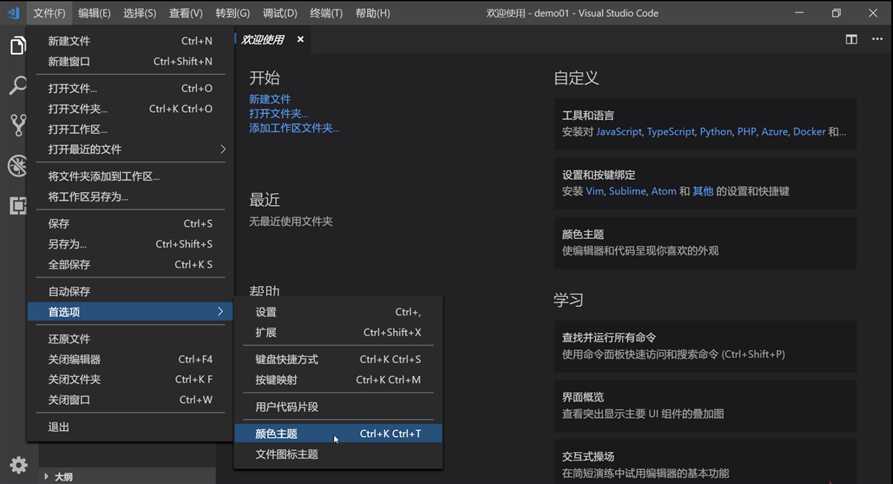Select 扩展 in preferences submenu
Image resolution: width=893 pixels, height=484 pixels.
pos(338,333)
